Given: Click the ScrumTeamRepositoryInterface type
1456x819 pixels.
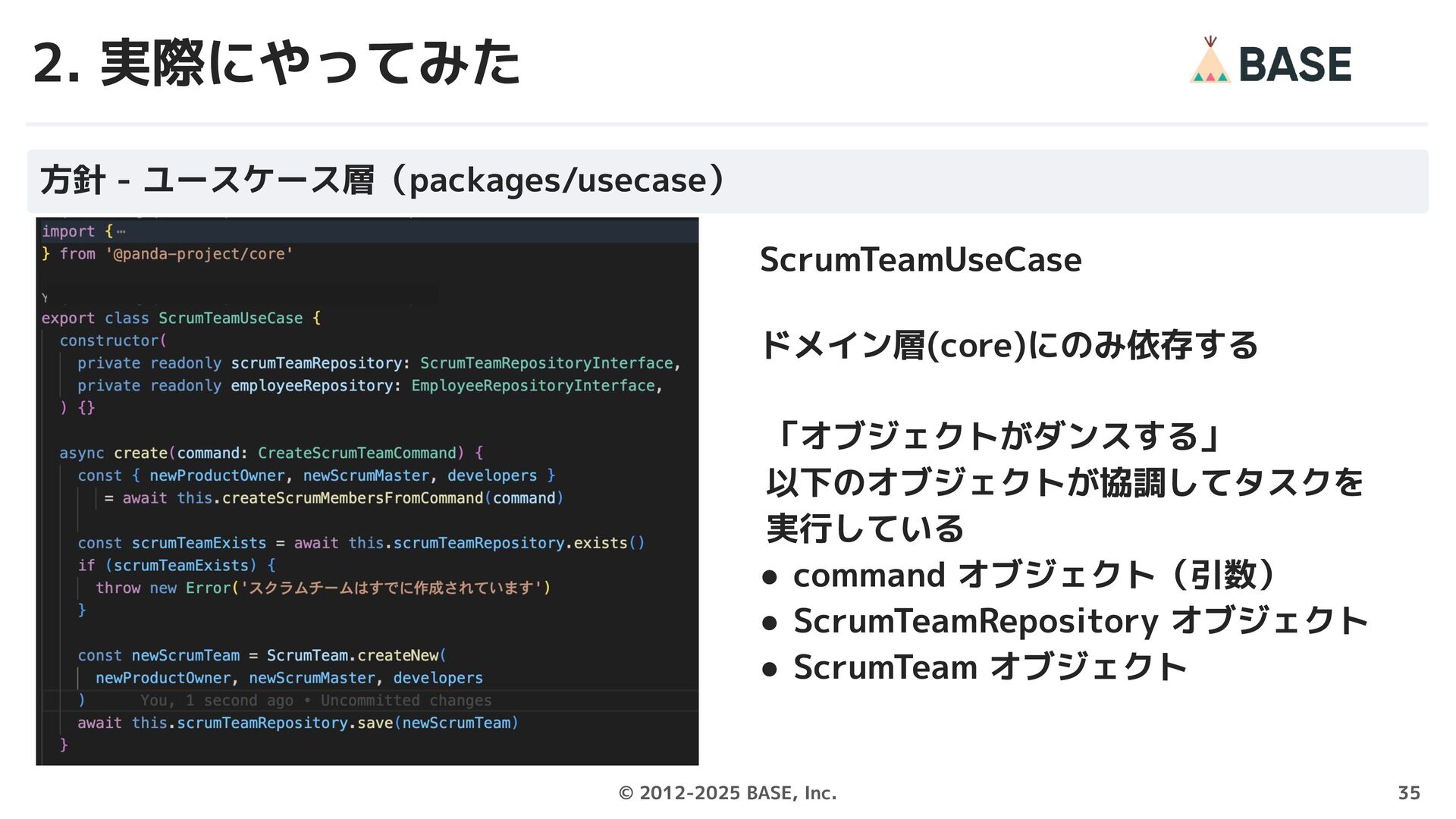Looking at the screenshot, I should [546, 363].
